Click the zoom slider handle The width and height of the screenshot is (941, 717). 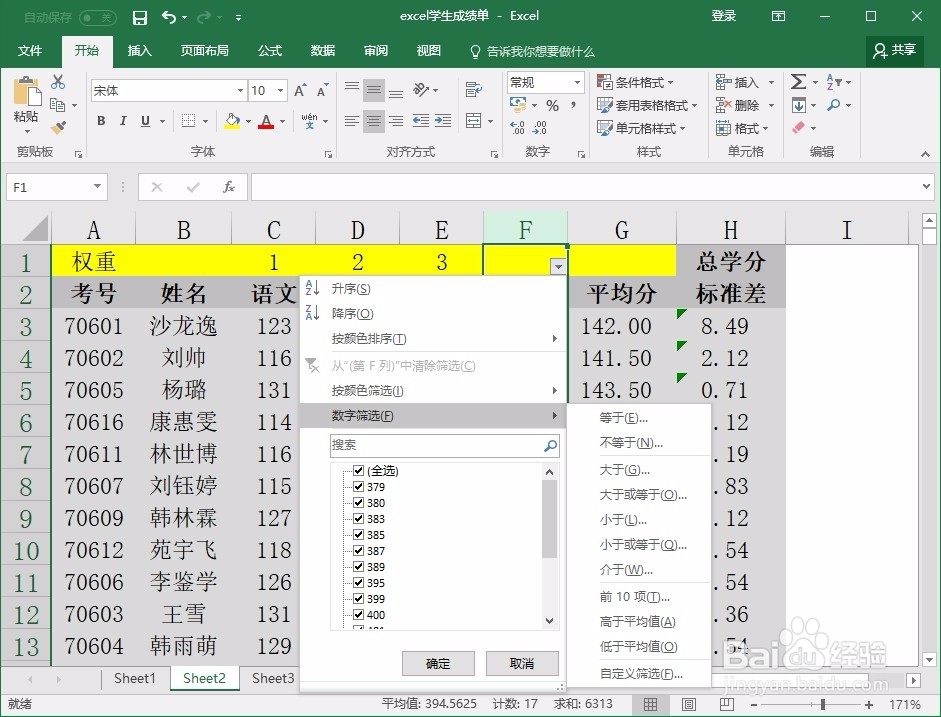(823, 704)
